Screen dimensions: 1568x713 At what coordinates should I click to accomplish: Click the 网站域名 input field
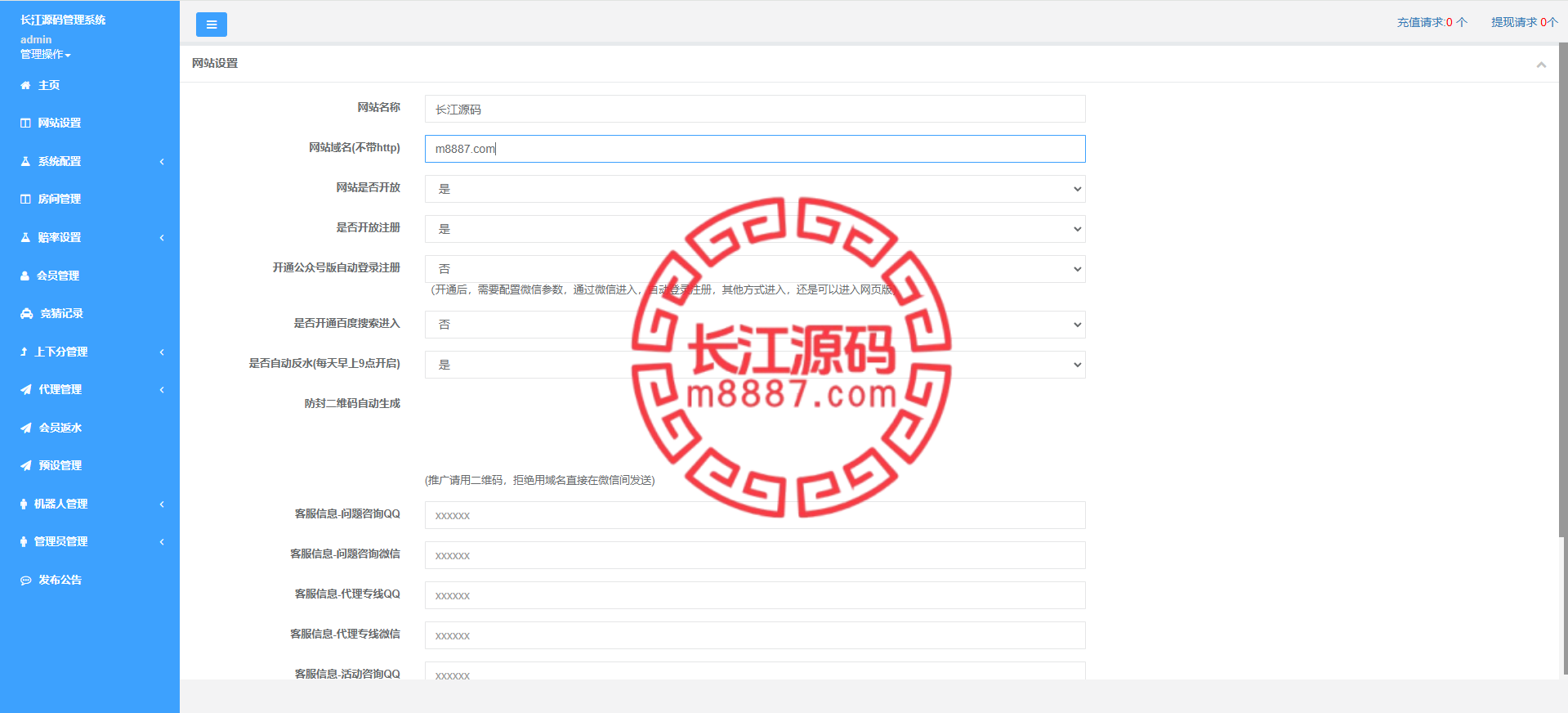(x=755, y=149)
